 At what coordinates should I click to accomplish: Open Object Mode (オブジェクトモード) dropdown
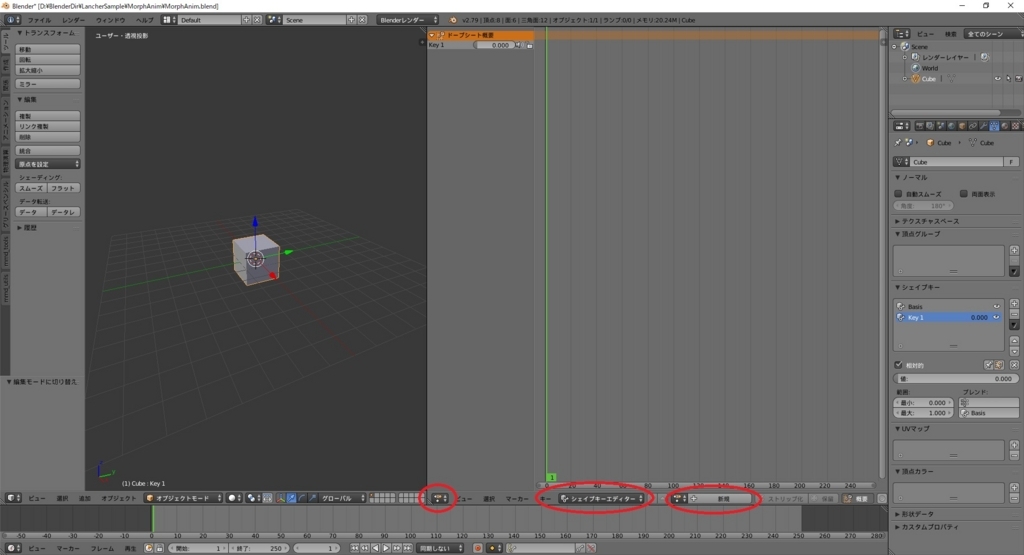pyautogui.click(x=183, y=498)
